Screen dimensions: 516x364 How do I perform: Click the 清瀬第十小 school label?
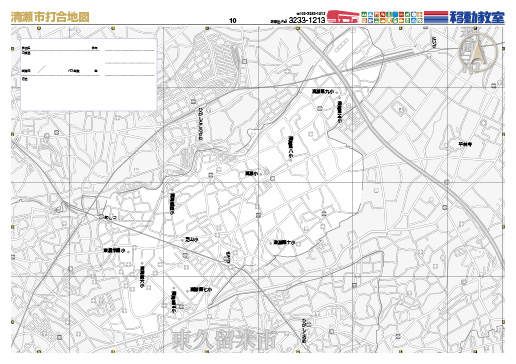[285, 242]
